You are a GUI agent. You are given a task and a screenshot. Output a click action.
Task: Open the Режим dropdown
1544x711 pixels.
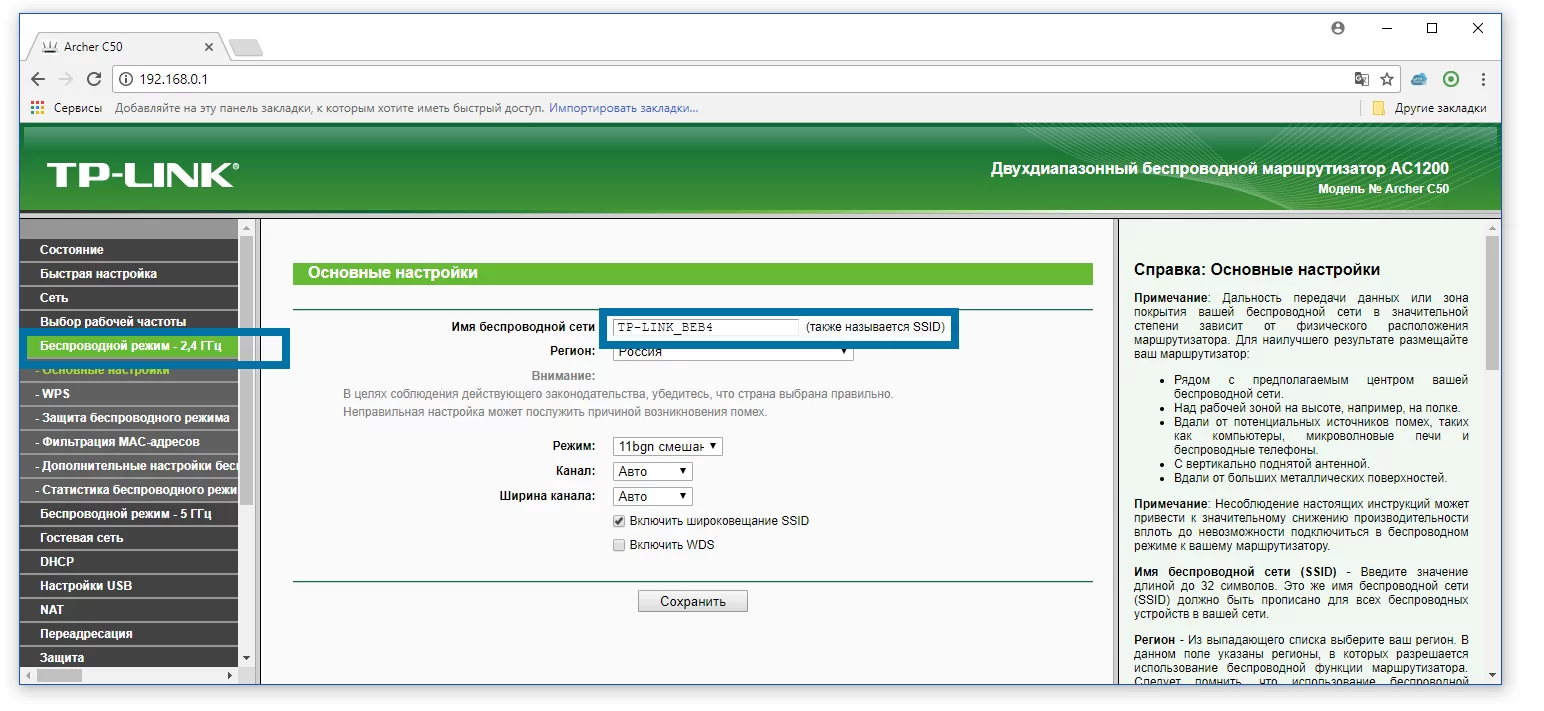pyautogui.click(x=667, y=446)
